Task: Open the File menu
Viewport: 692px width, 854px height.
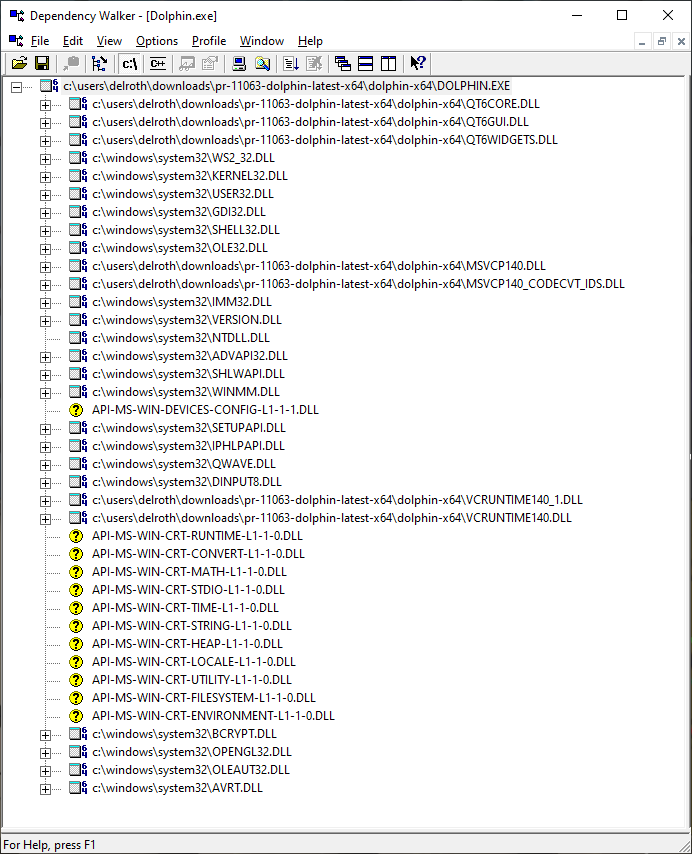Action: (40, 41)
